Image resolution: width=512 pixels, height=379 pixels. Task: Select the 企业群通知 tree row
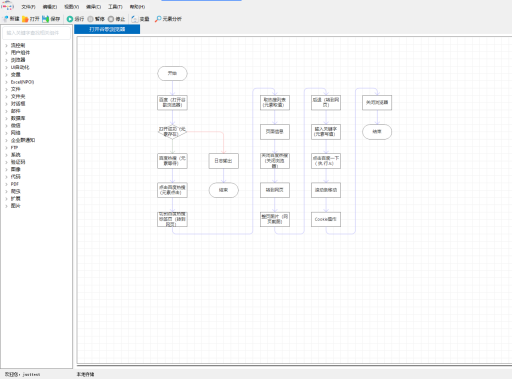coord(23,140)
